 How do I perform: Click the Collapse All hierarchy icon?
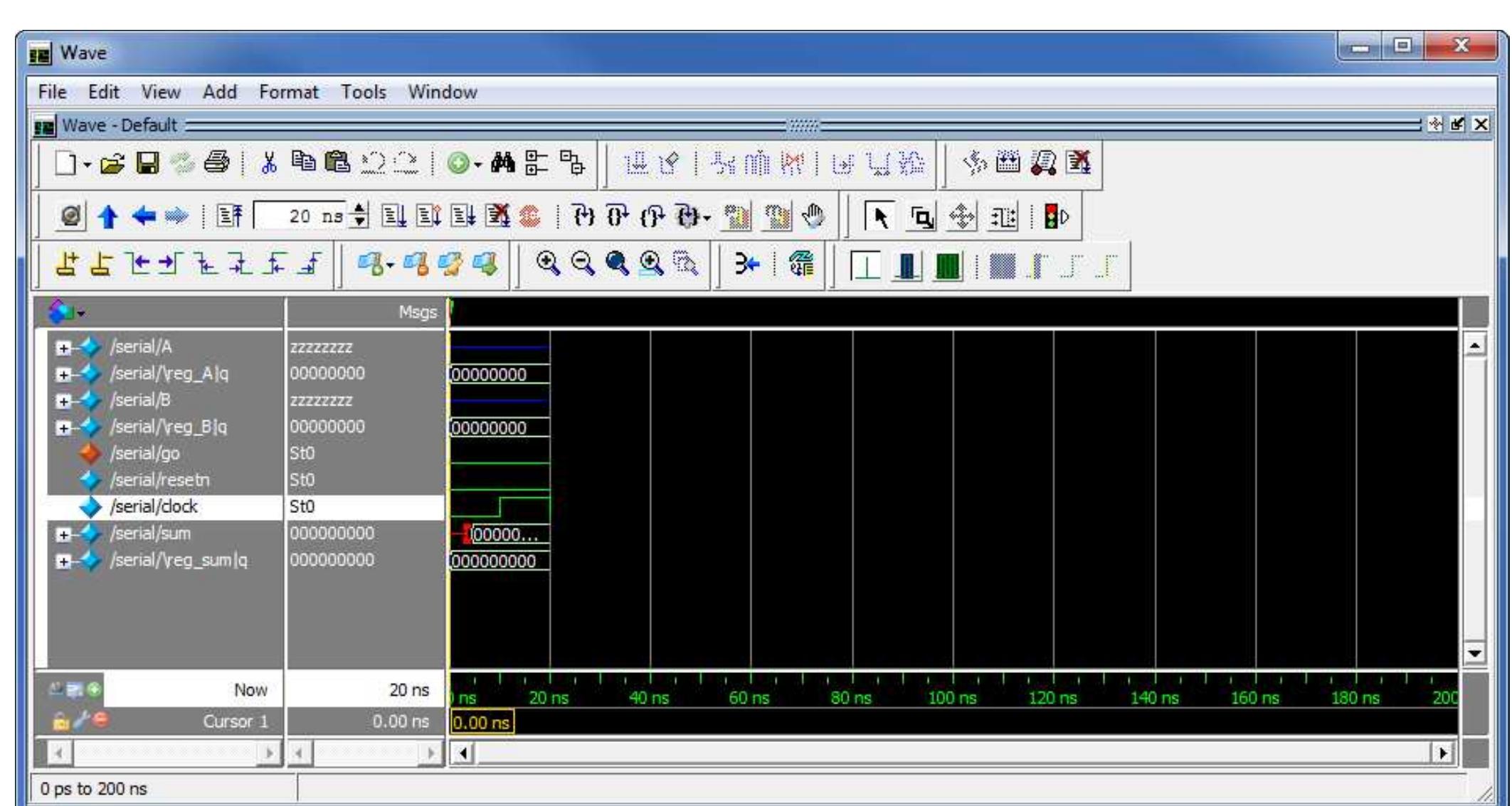pos(572,164)
